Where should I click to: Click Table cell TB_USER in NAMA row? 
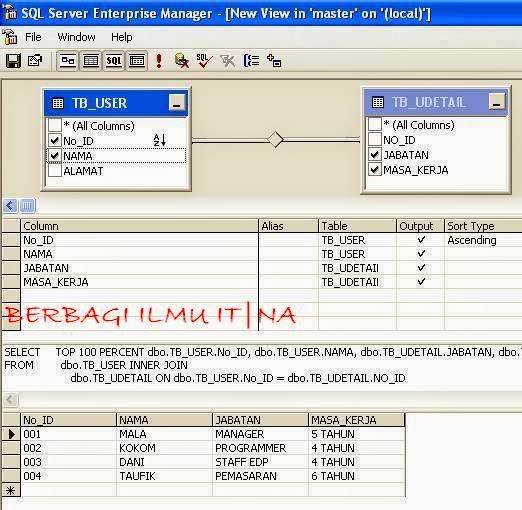[357, 254]
